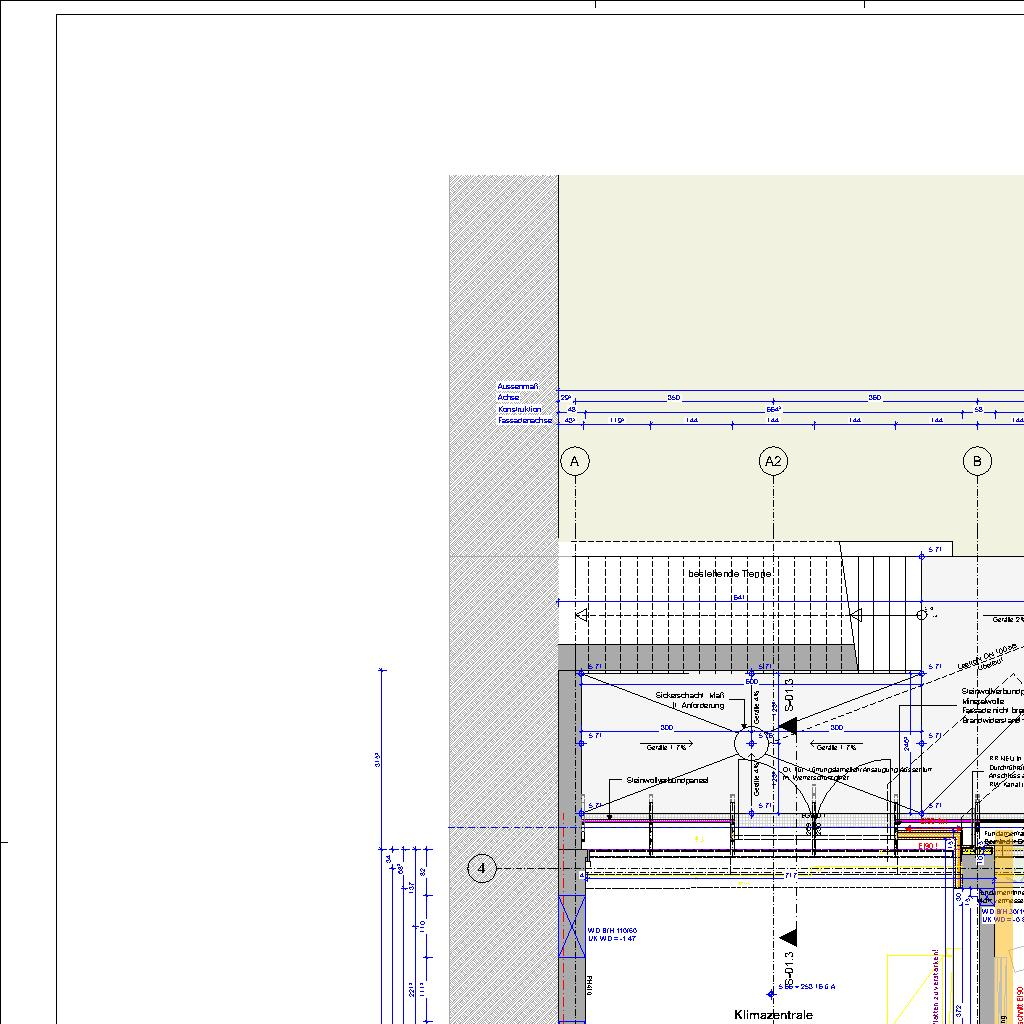Click the Sickerschacht Maß annotation text
Screen dimensions: 1024x1024
690,695
